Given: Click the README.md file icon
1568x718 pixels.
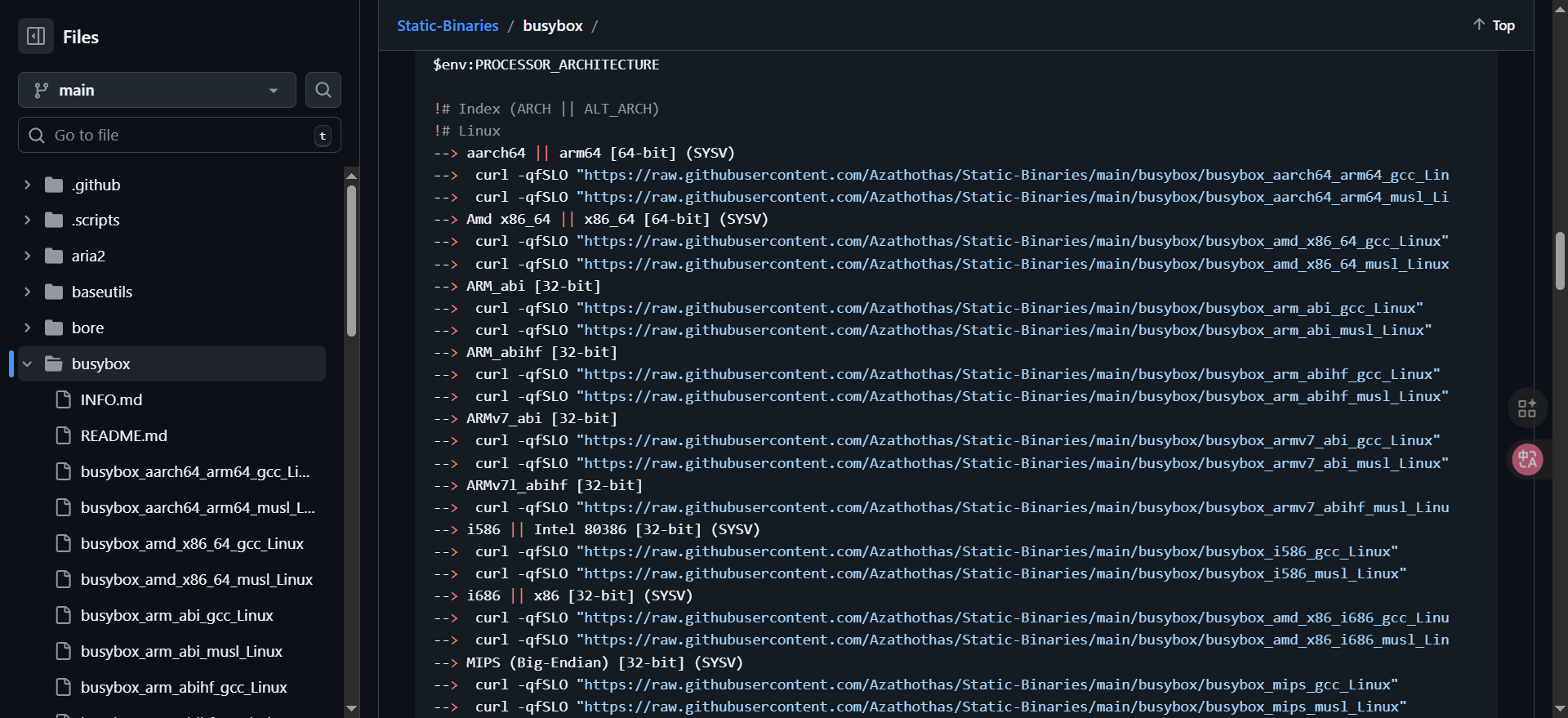Looking at the screenshot, I should 63,435.
